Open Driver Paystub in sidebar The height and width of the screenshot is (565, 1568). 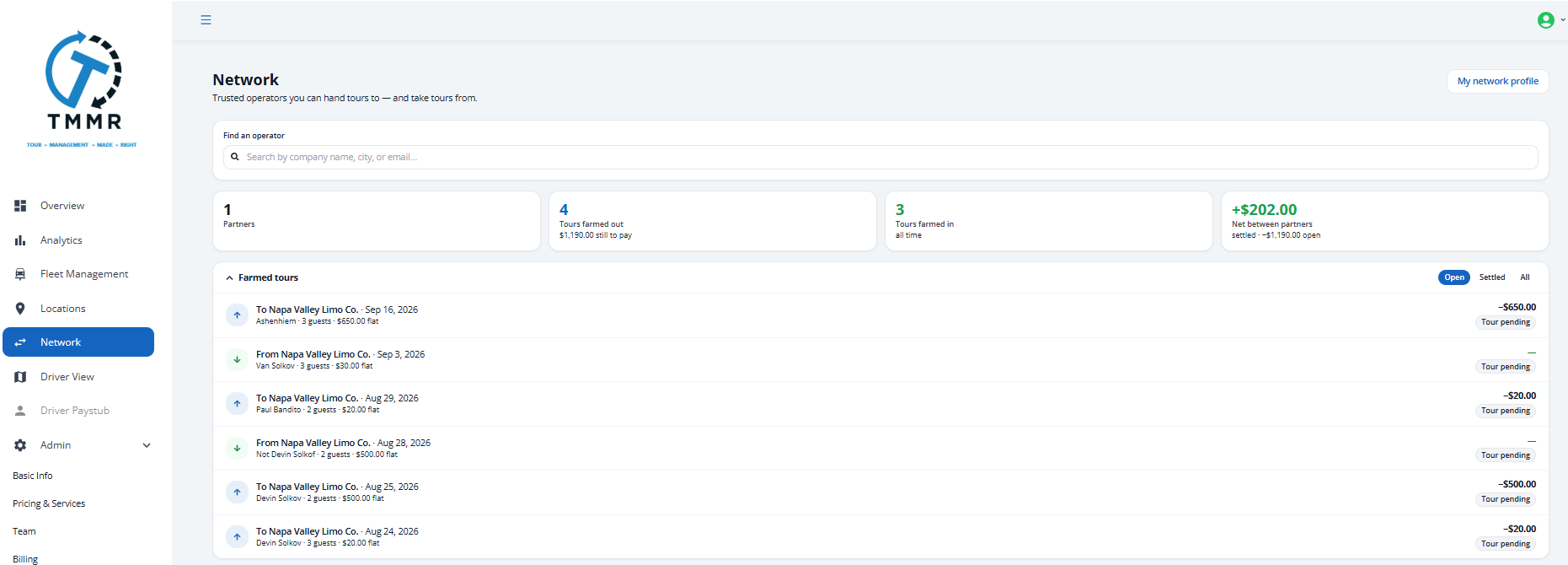pos(78,411)
